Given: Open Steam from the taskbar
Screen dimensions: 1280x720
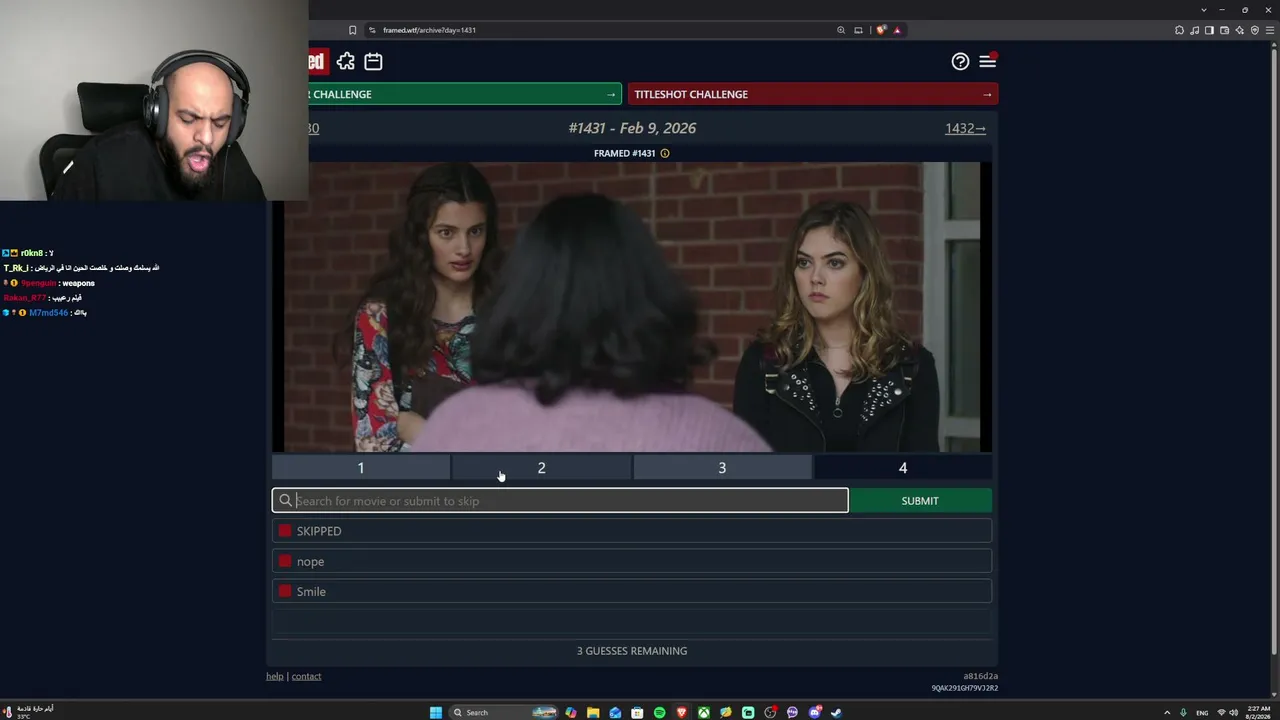Looking at the screenshot, I should tap(836, 713).
